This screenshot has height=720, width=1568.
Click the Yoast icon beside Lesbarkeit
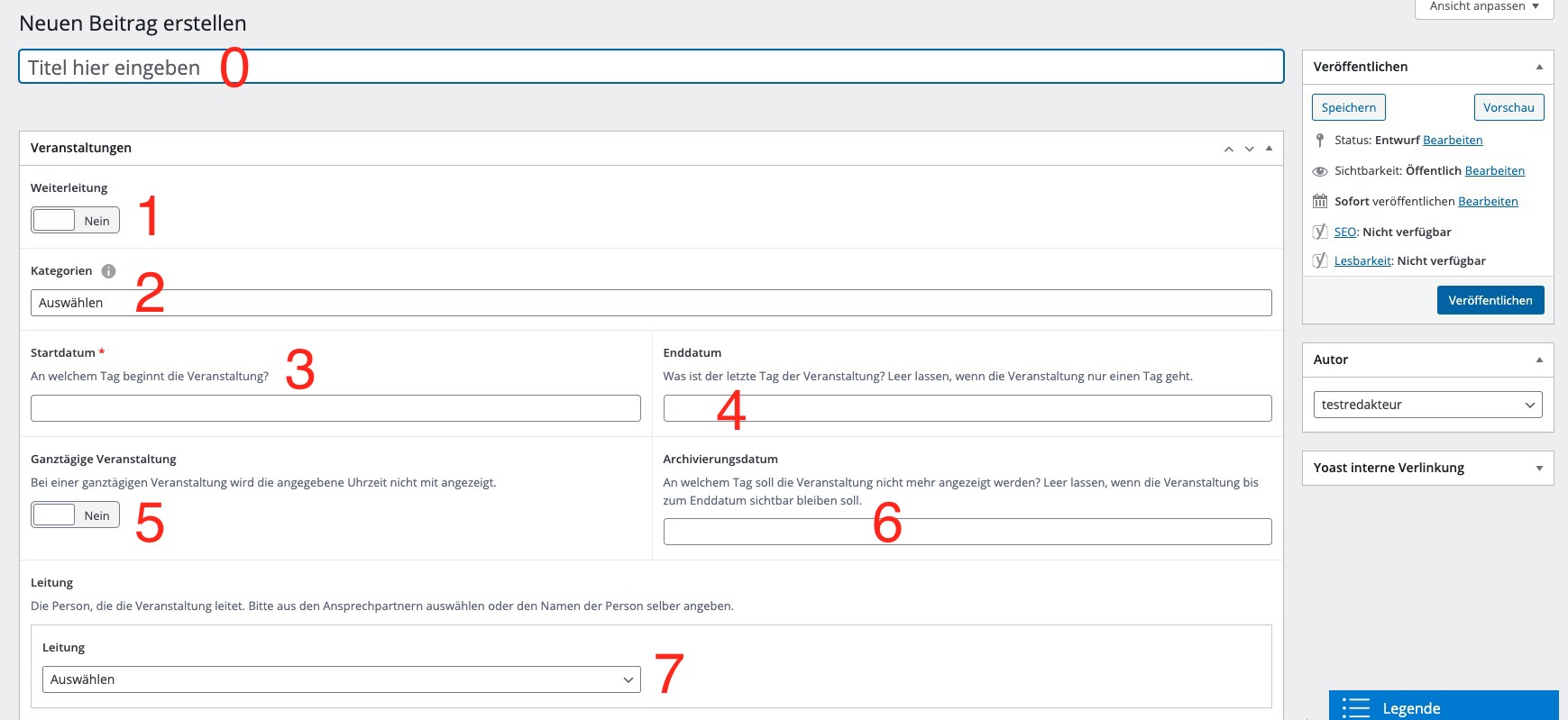click(x=1320, y=260)
